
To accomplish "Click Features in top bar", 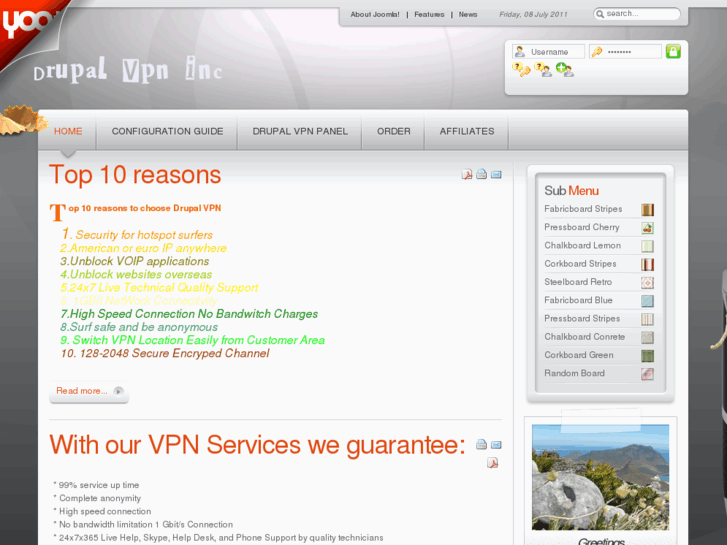I will coord(429,14).
